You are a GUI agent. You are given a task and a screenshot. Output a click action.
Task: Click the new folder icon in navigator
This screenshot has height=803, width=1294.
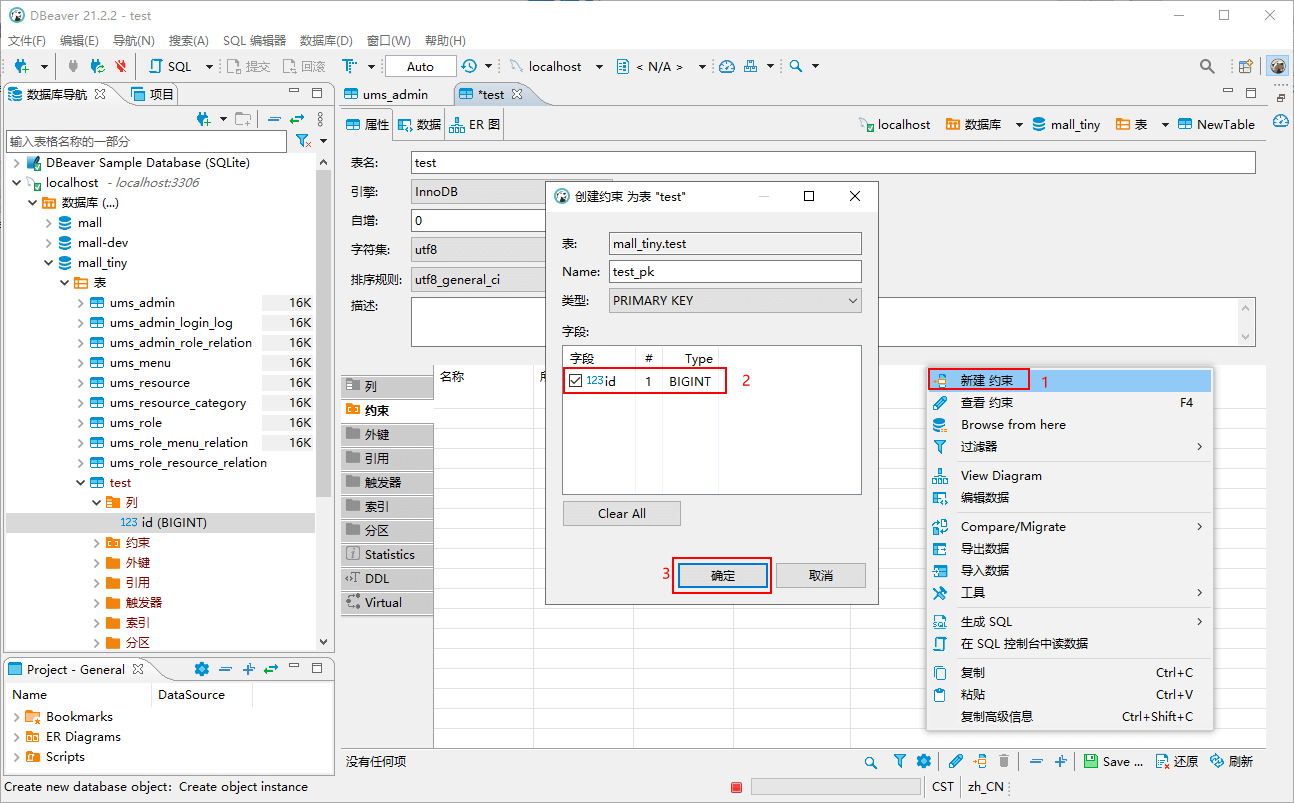(243, 119)
